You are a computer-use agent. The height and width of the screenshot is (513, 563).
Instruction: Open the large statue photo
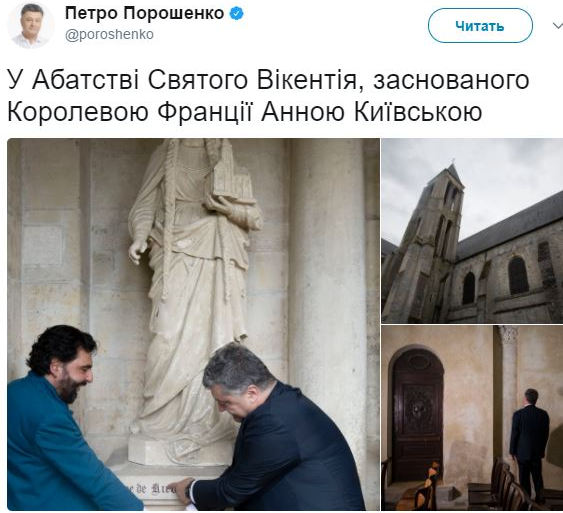coord(193,324)
